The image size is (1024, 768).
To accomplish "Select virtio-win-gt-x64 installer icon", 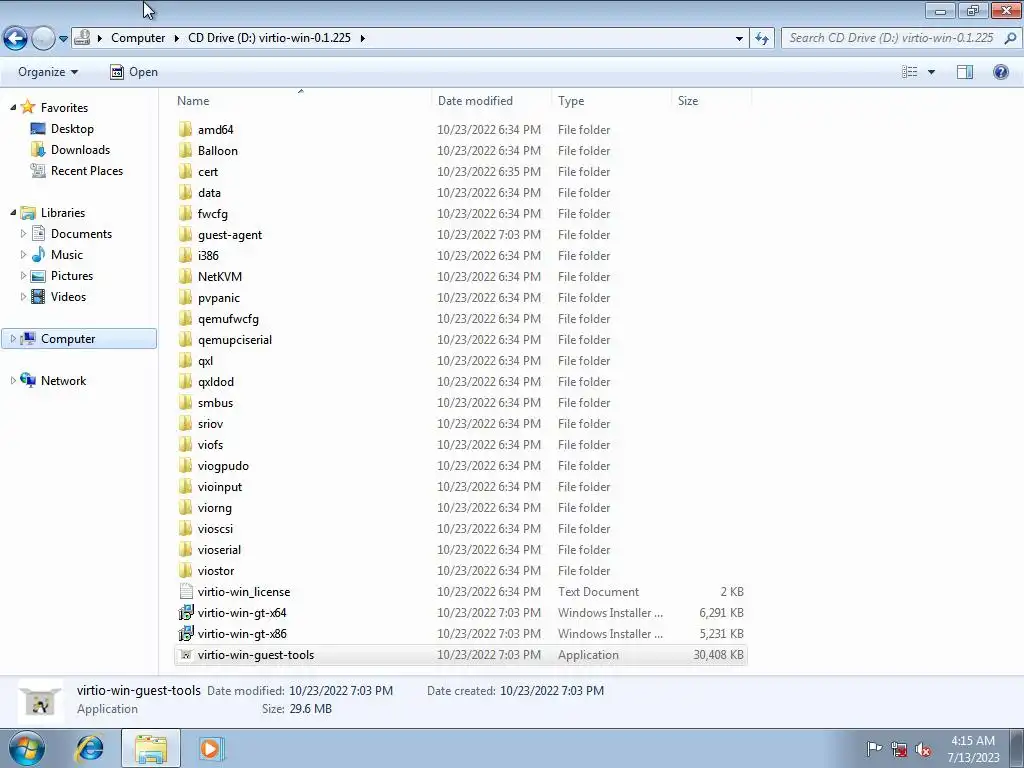I will click(x=186, y=613).
